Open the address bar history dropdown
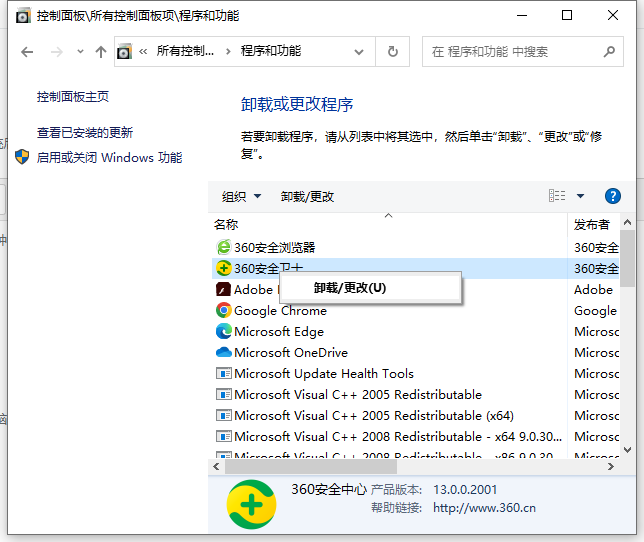 [359, 52]
